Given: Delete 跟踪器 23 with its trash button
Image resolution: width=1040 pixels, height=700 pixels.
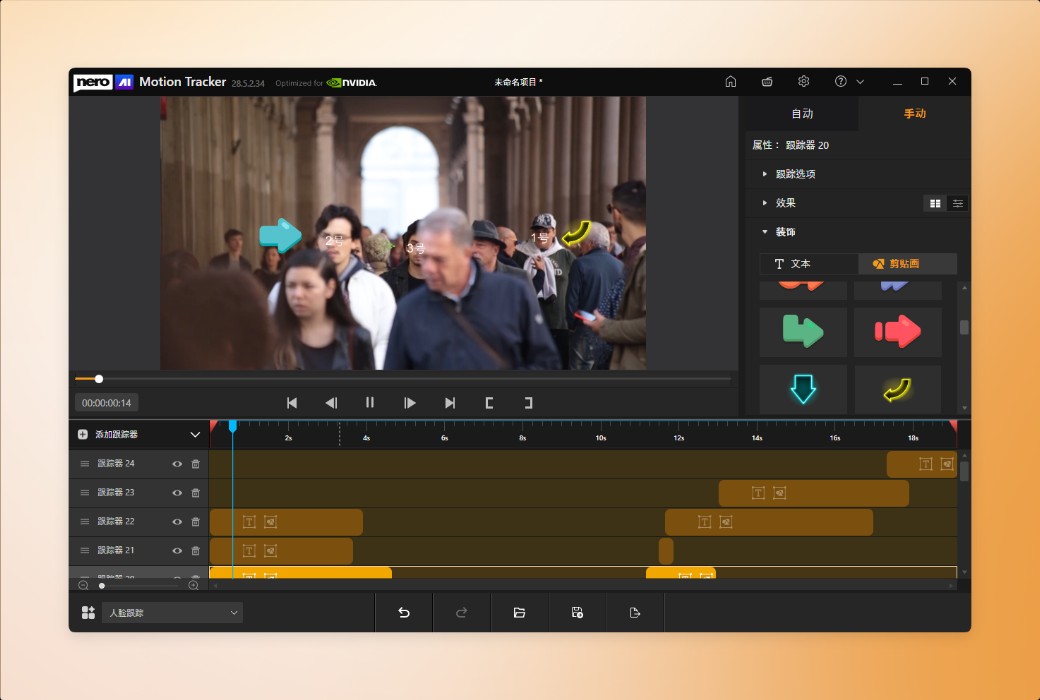Looking at the screenshot, I should 196,492.
